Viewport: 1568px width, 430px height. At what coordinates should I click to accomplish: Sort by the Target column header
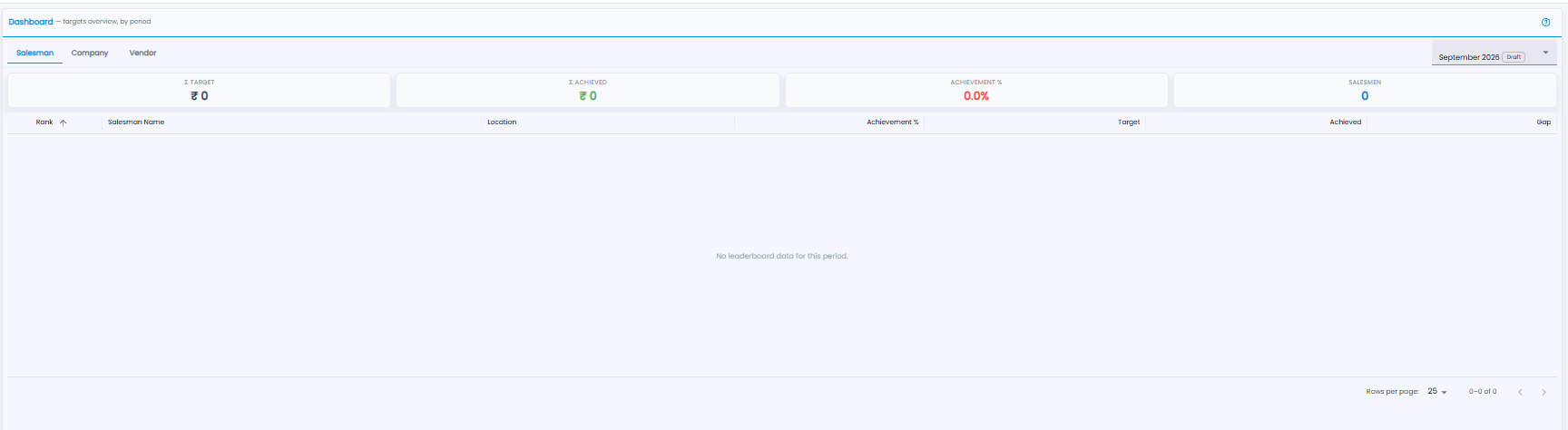pyautogui.click(x=1129, y=122)
